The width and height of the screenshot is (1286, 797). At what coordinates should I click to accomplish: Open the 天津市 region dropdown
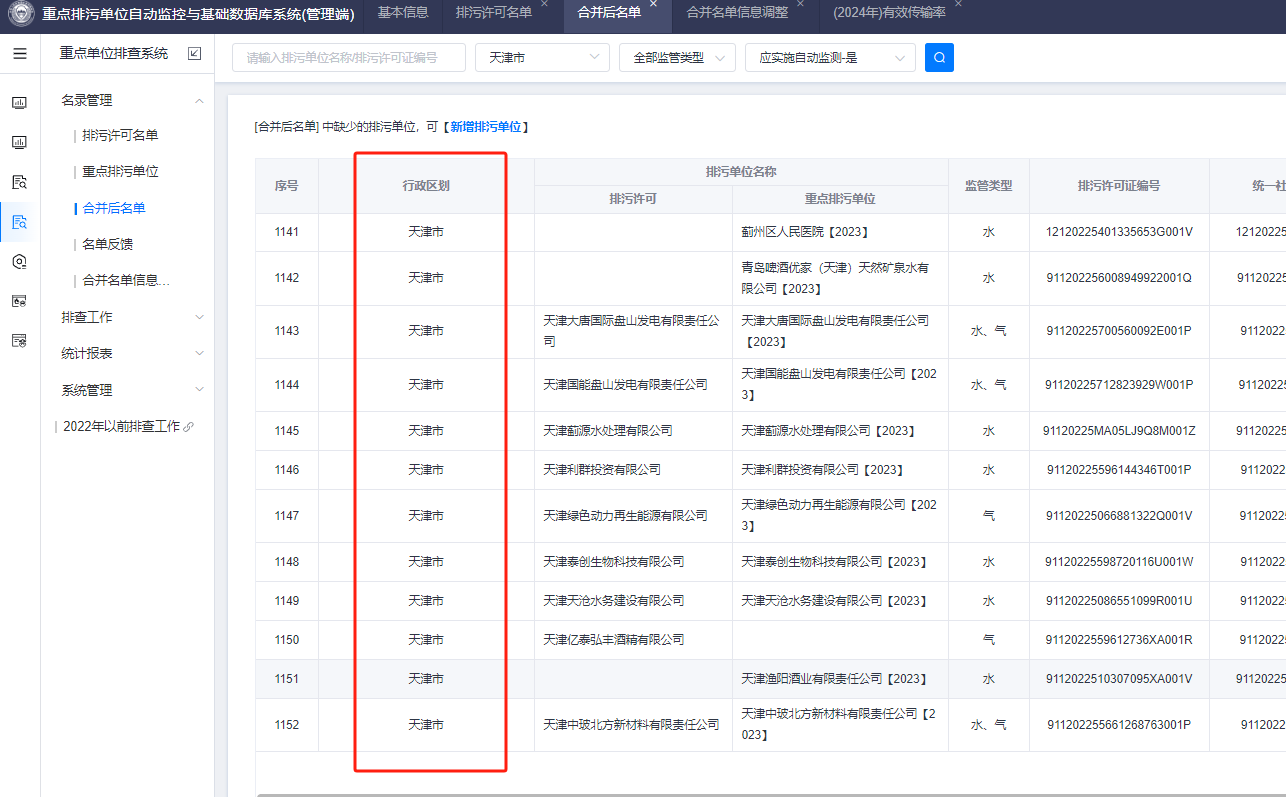coord(542,58)
